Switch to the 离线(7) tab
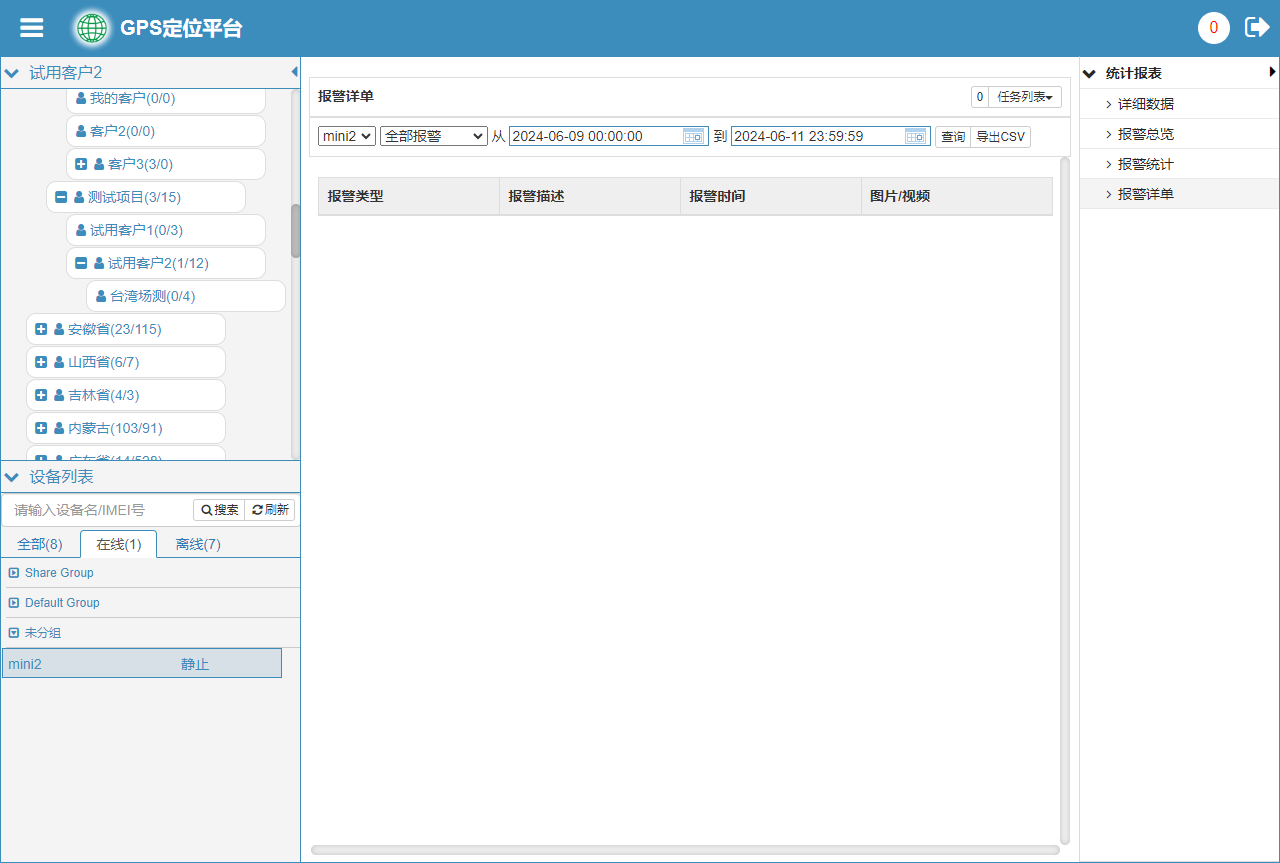 coord(198,544)
